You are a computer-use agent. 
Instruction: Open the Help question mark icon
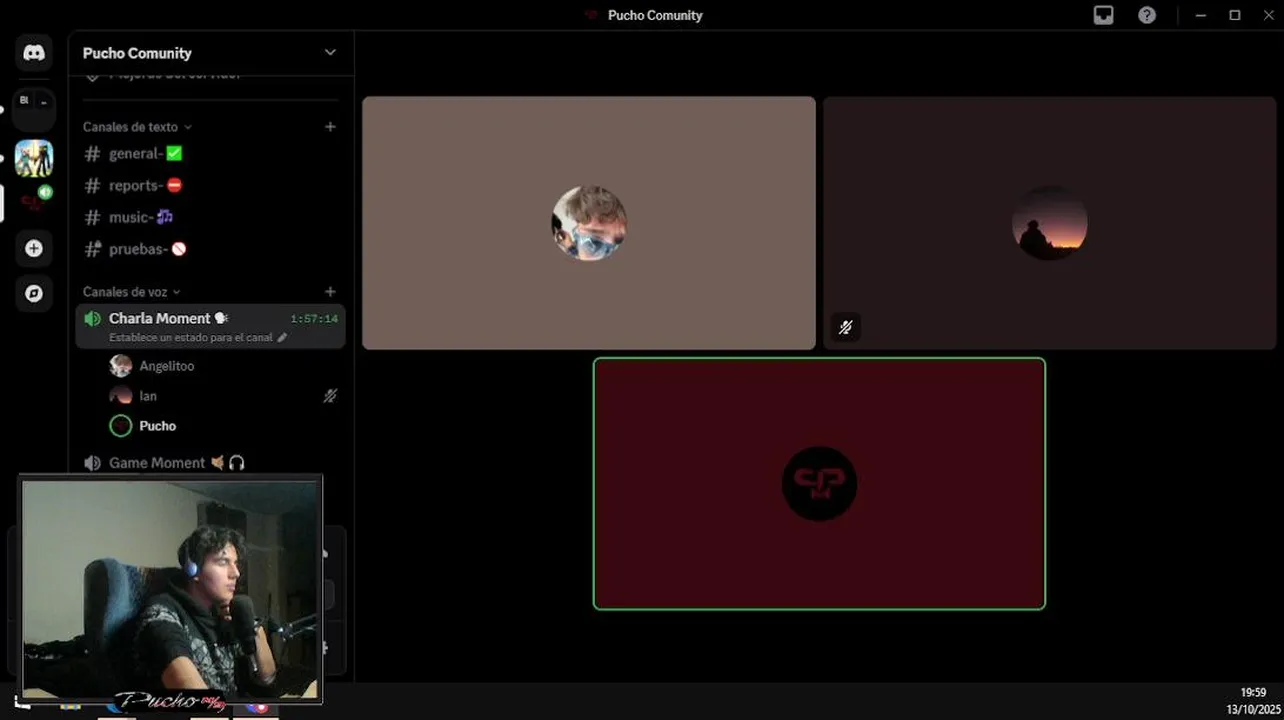[1147, 15]
